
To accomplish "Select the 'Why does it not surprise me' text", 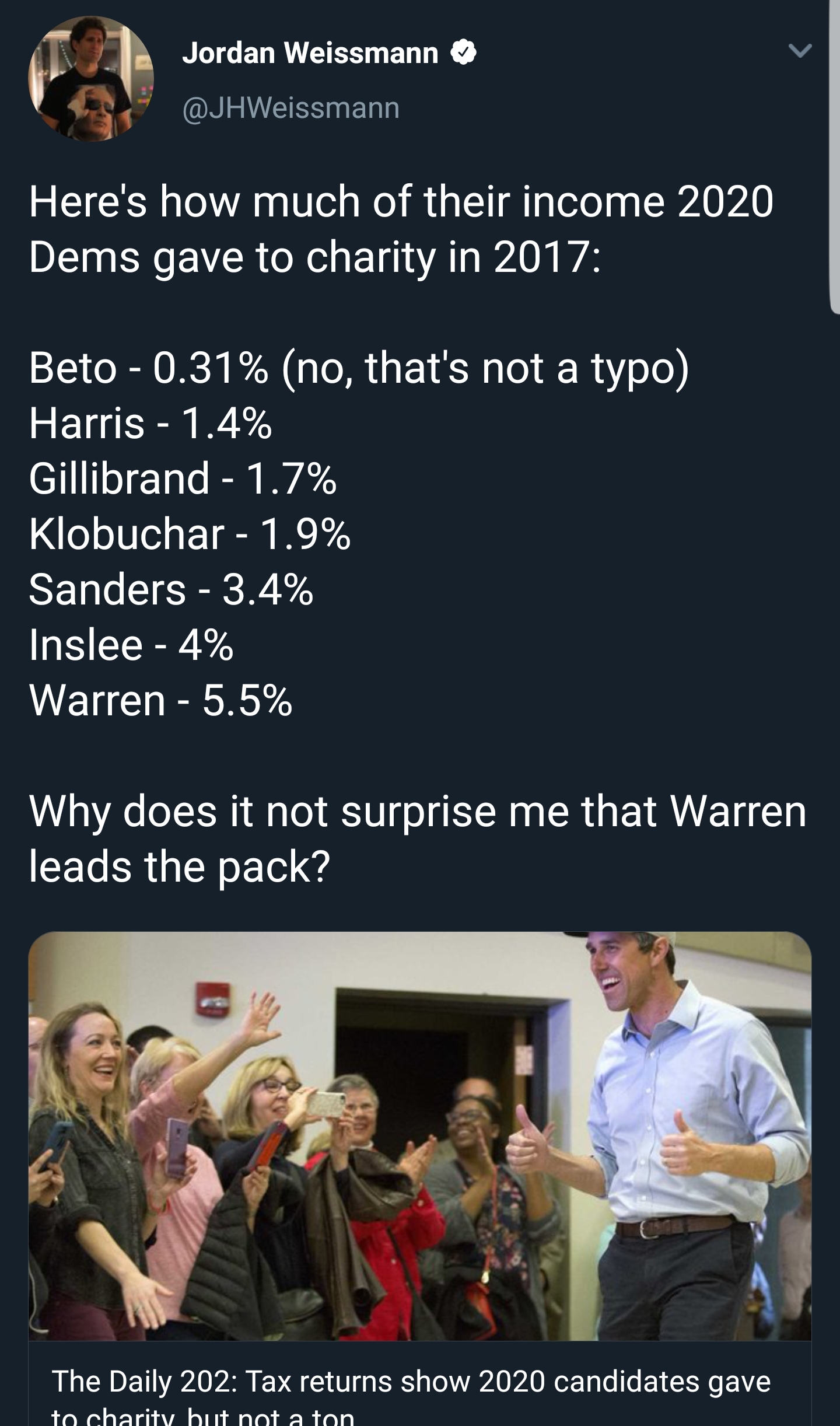I will 418,838.
